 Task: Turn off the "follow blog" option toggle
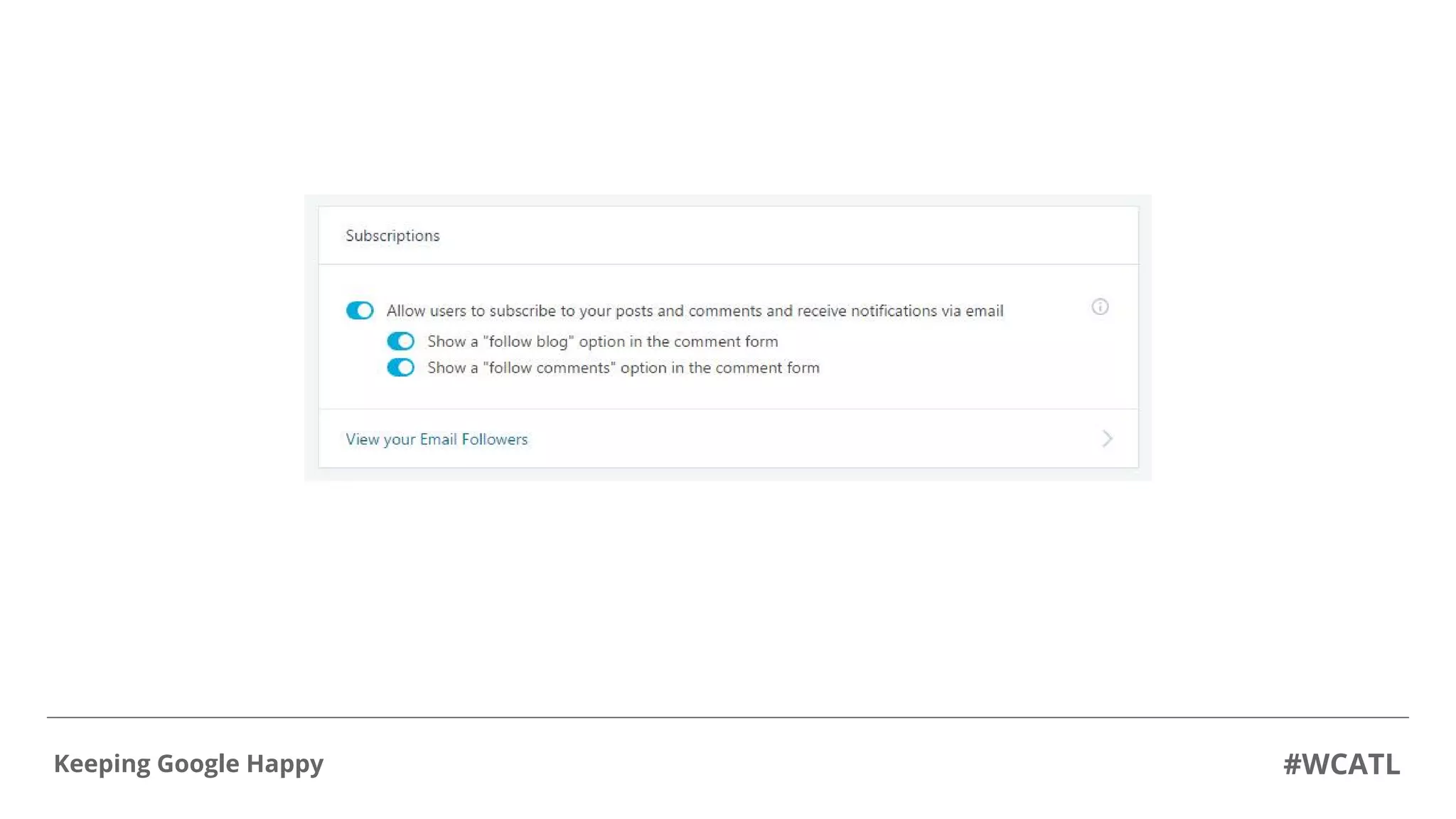[400, 341]
